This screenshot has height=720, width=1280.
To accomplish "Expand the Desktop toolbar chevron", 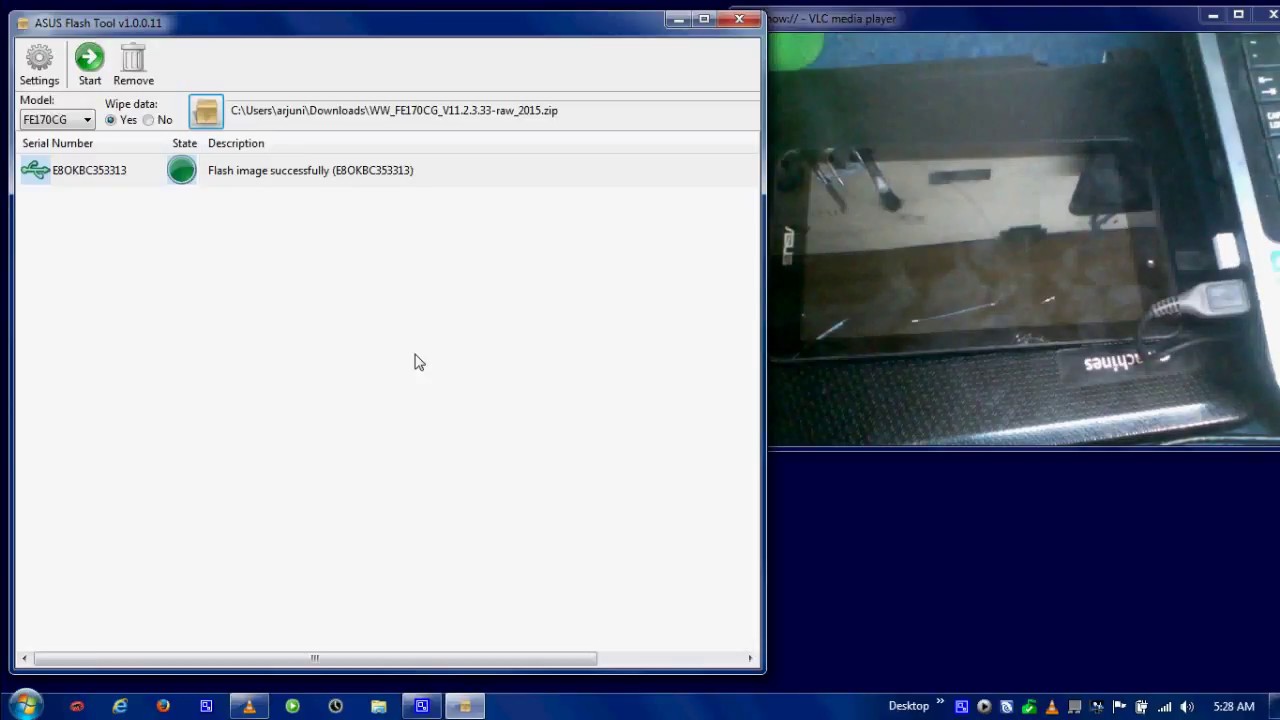I will [940, 703].
